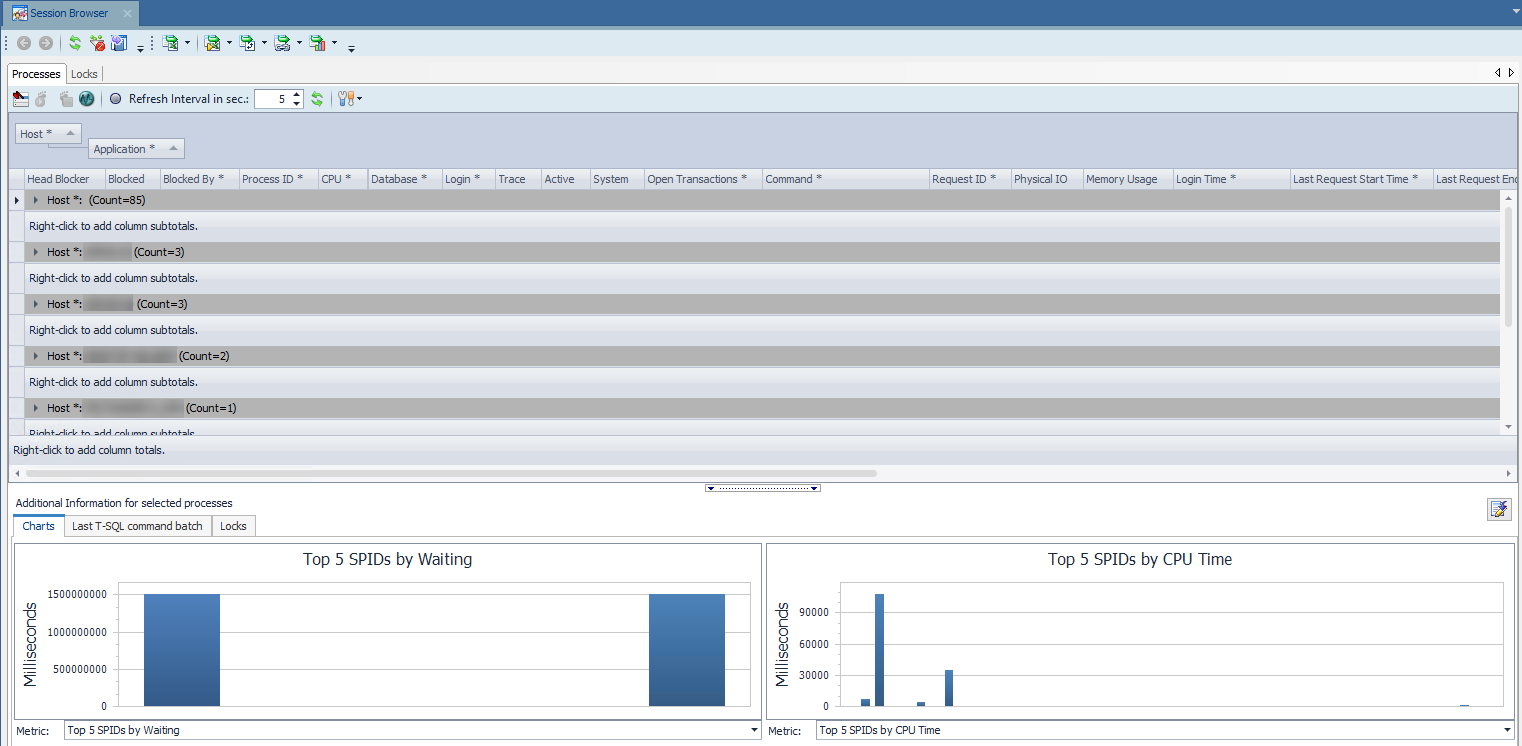Click the grid icon with the bar chart overlay
The height and width of the screenshot is (746, 1522).
[318, 43]
